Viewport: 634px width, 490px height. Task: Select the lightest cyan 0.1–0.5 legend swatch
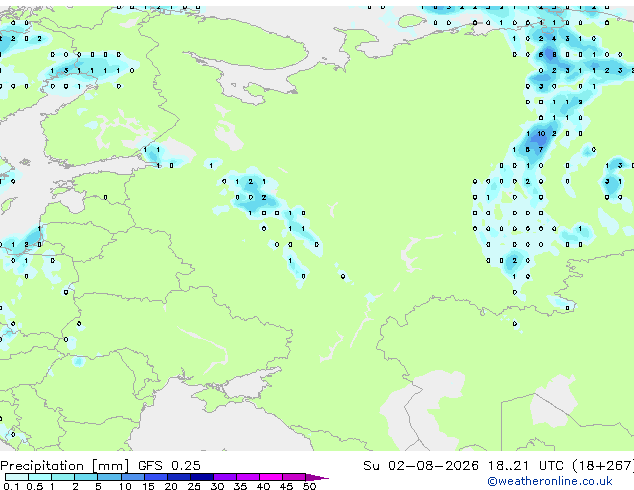pos(17,477)
